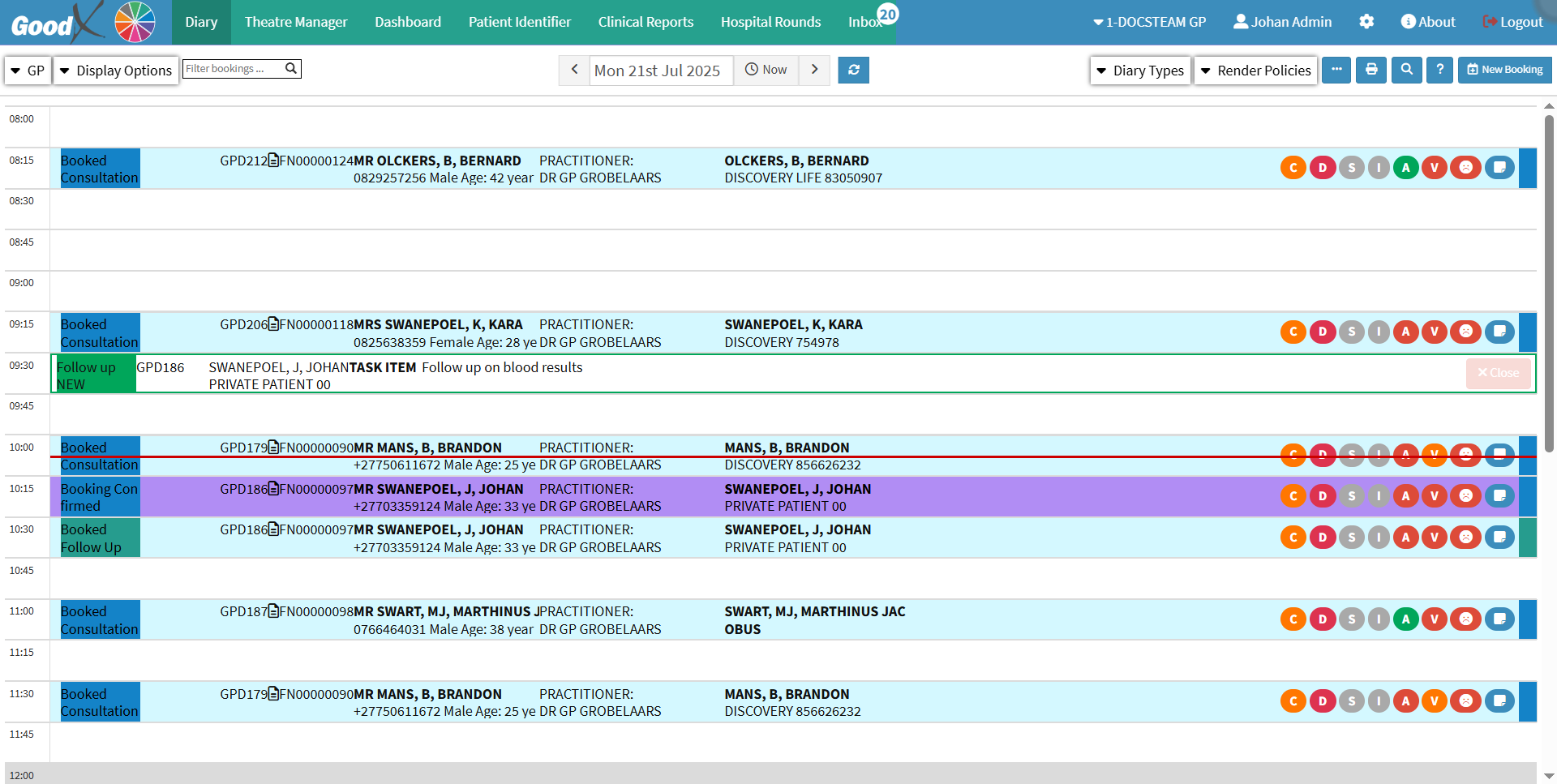Click the three-dots more options button
This screenshot has height=784, width=1557.
point(1336,70)
